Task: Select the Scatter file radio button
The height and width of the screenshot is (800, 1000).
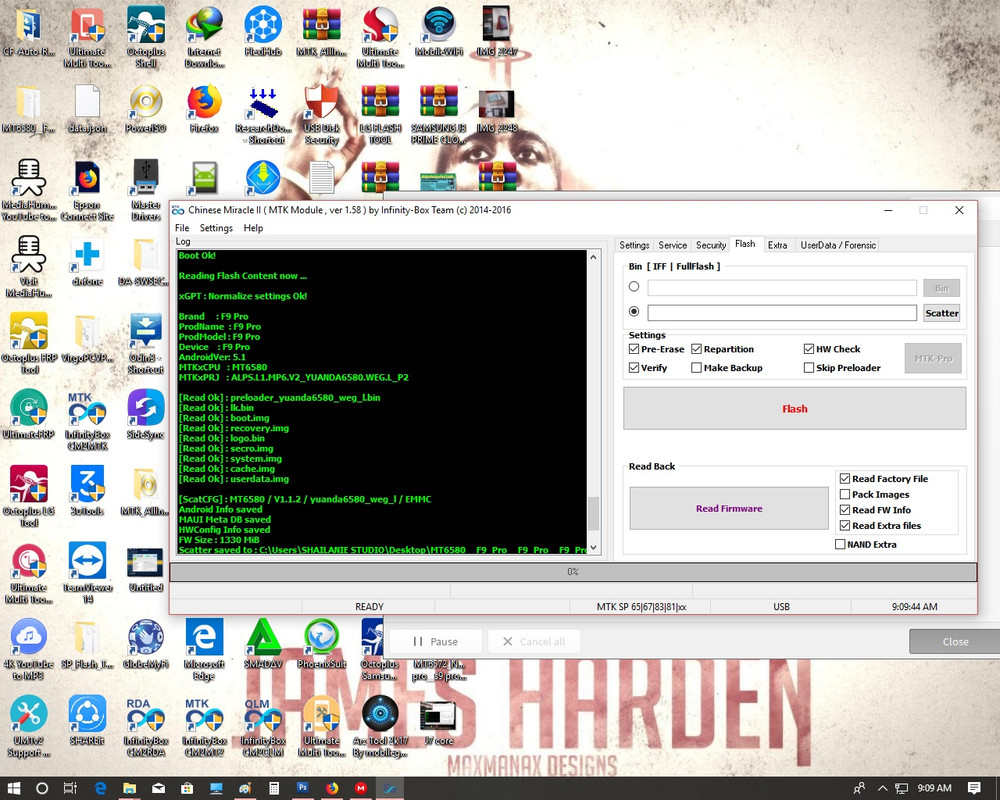Action: (634, 311)
